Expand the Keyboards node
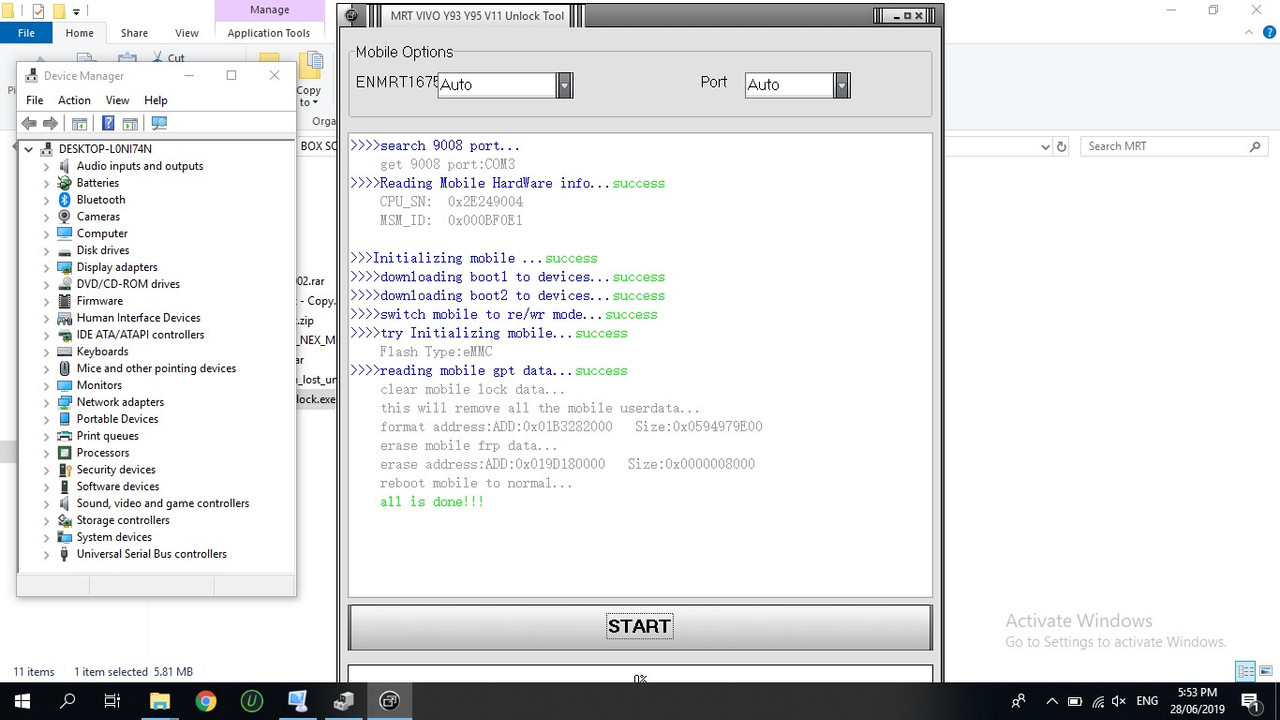The width and height of the screenshot is (1280, 720). pos(46,352)
